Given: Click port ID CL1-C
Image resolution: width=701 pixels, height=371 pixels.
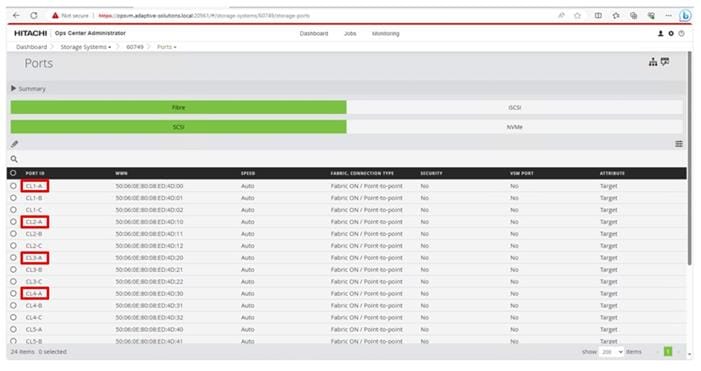Looking at the screenshot, I should coord(34,210).
